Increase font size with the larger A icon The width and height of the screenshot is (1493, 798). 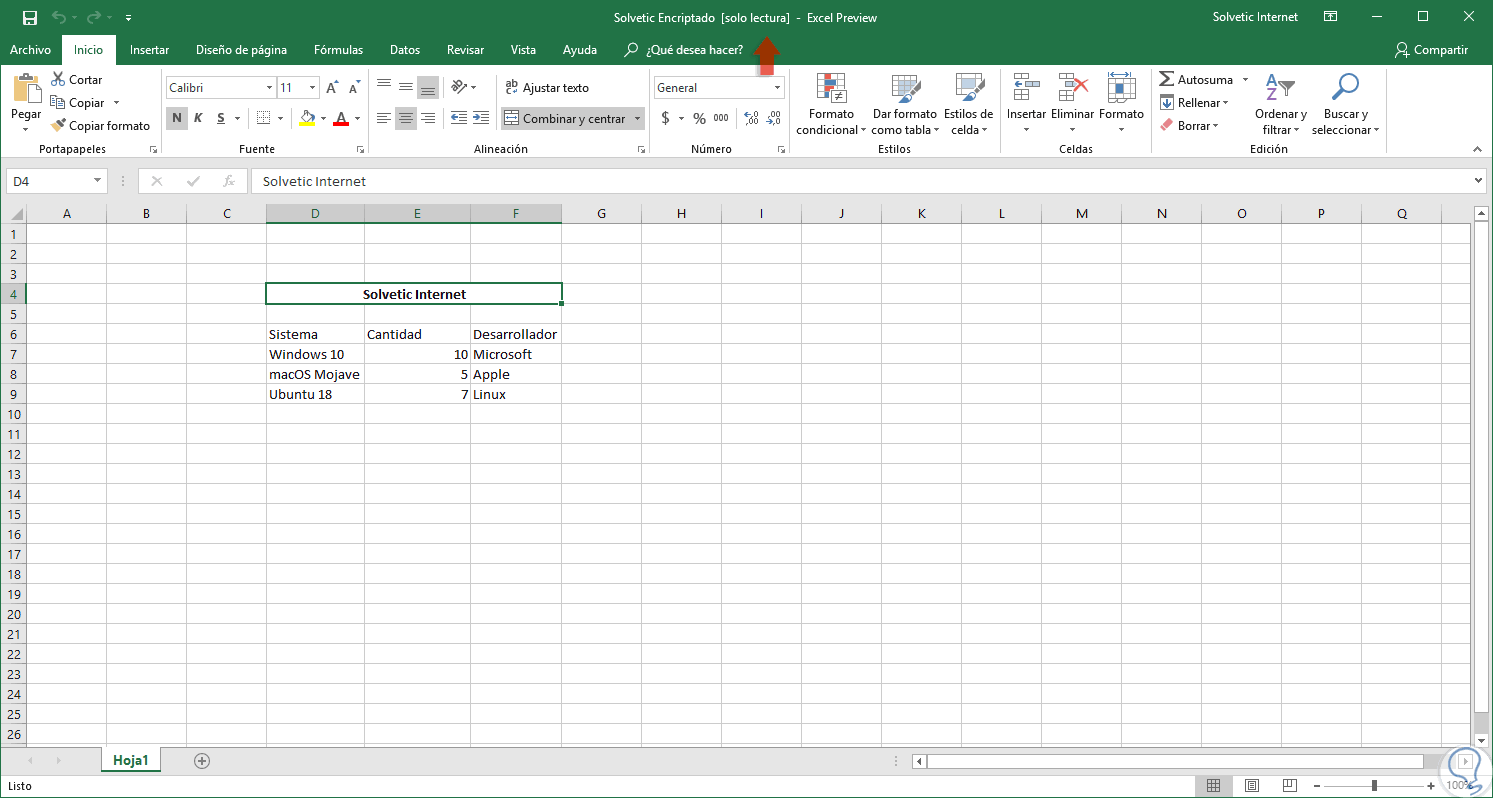333,88
